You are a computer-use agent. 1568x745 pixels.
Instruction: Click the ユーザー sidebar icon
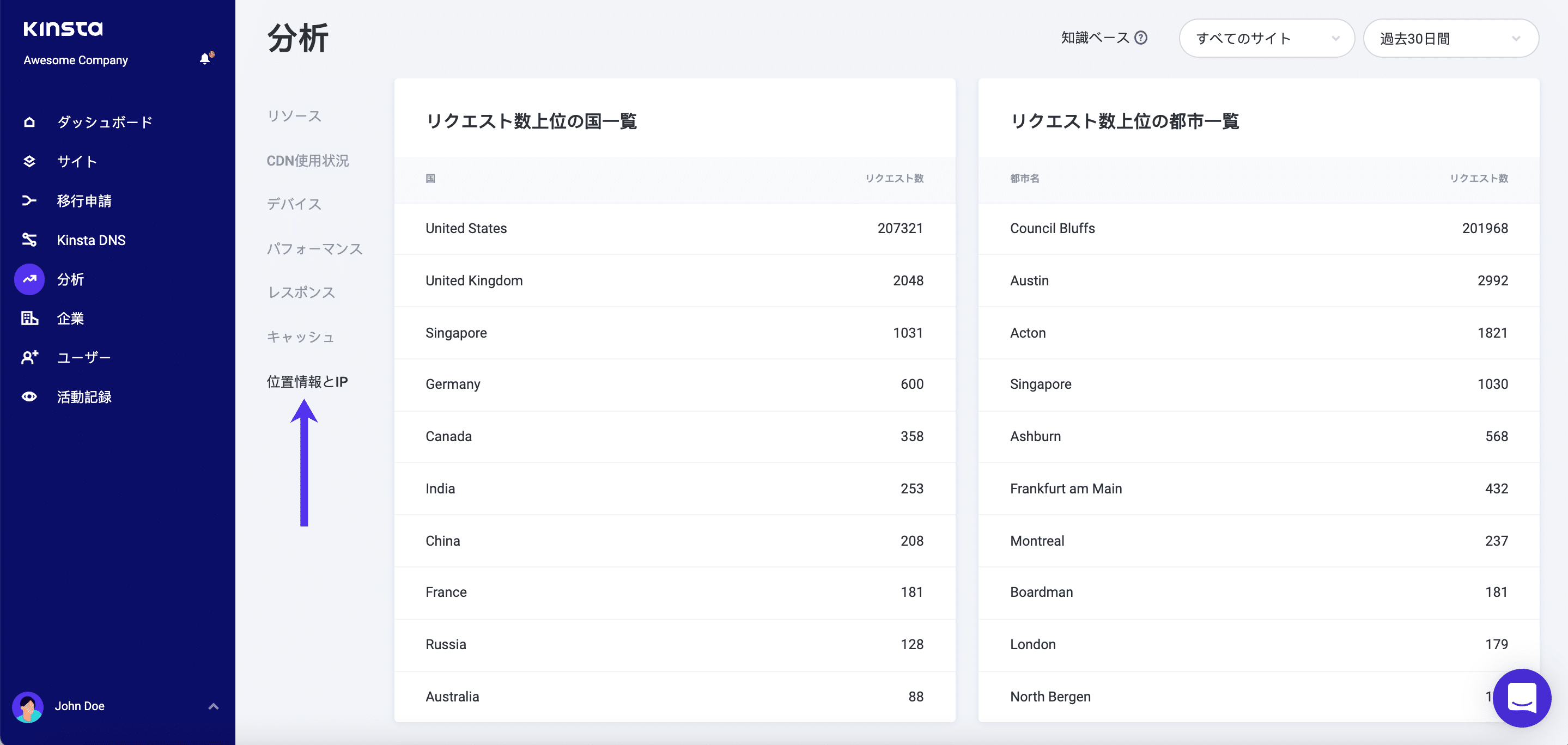pos(29,357)
